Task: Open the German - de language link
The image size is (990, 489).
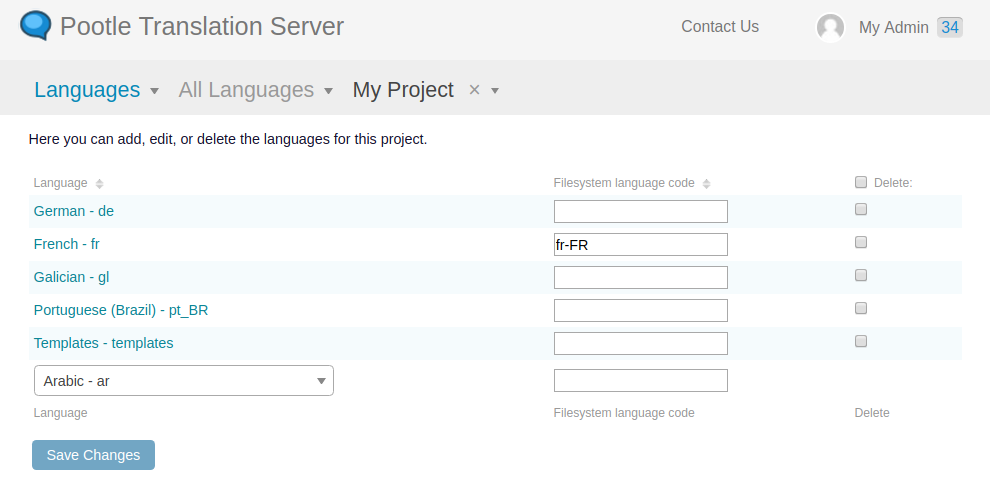Action: pyautogui.click(x=74, y=211)
